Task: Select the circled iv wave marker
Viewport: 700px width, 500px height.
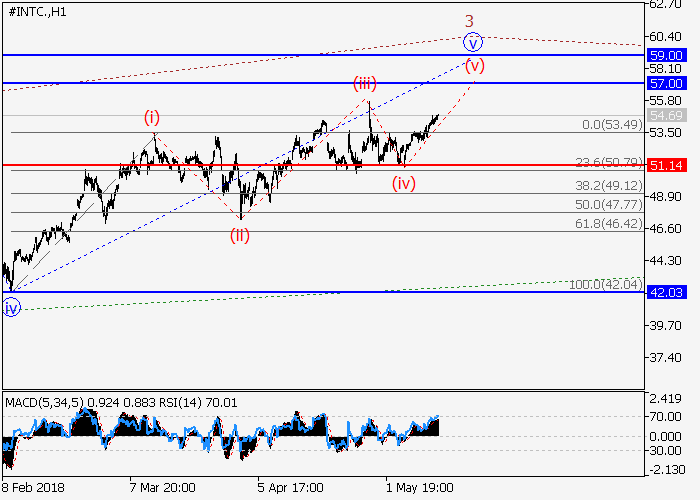Action: [x=11, y=309]
